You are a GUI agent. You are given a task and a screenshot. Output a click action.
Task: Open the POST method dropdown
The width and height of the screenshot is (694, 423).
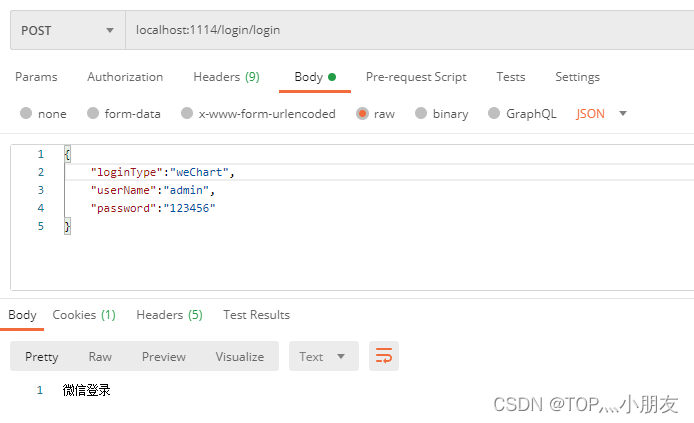tap(67, 30)
